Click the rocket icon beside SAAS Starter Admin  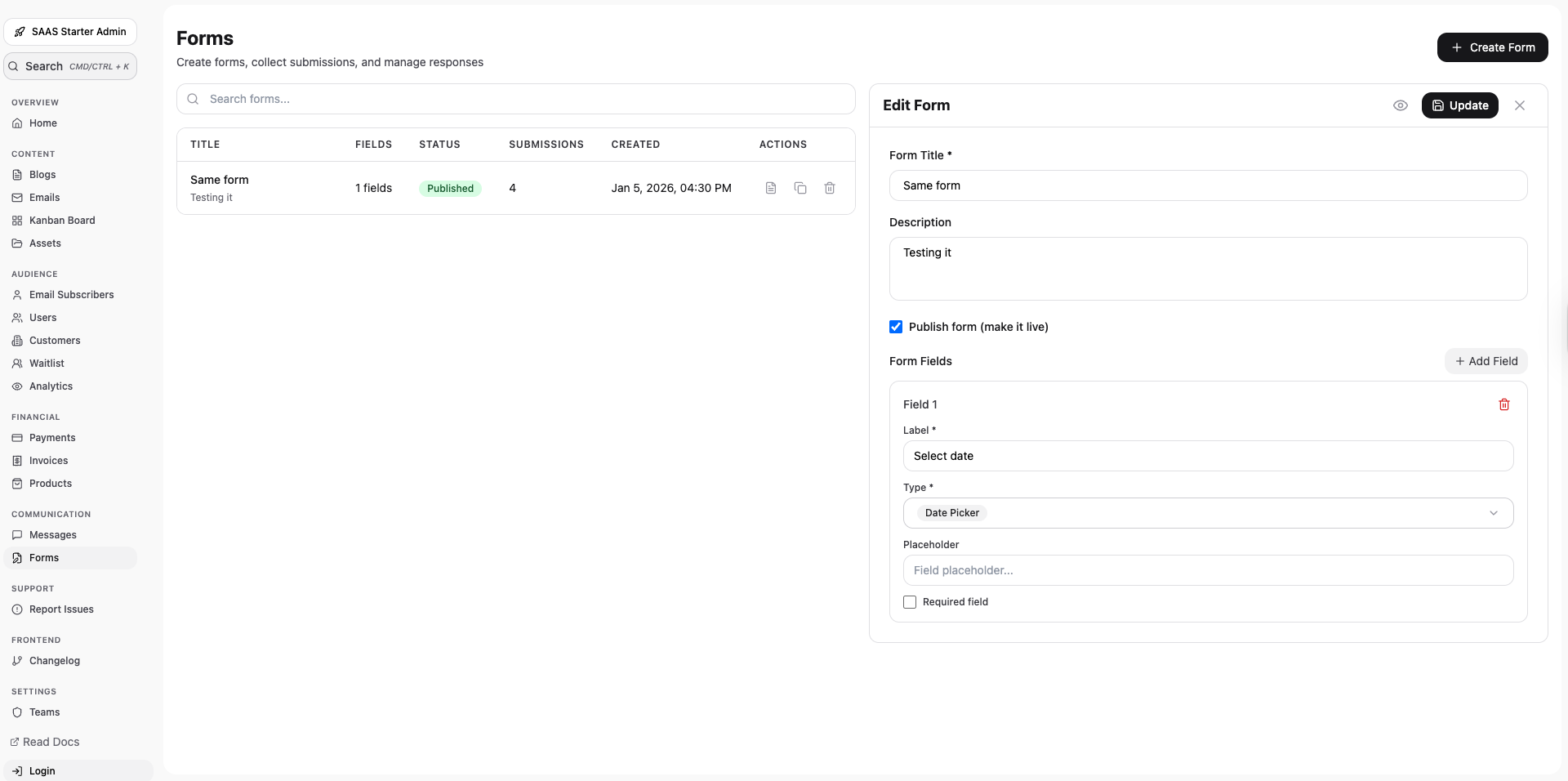point(20,32)
